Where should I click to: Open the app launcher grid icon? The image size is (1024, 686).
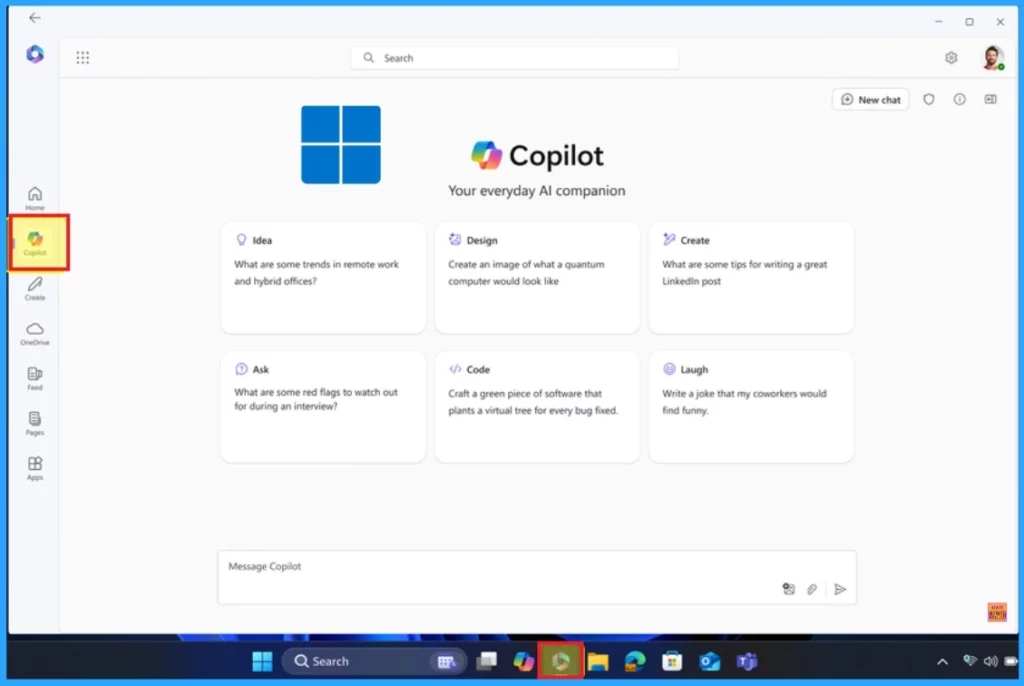[x=82, y=57]
